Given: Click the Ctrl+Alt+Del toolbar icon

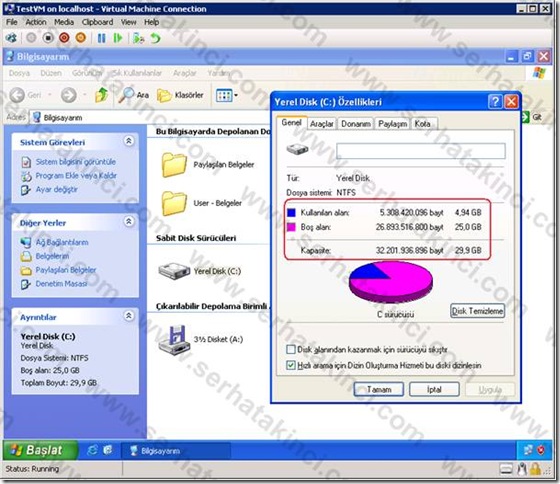Looking at the screenshot, I should tap(11, 38).
